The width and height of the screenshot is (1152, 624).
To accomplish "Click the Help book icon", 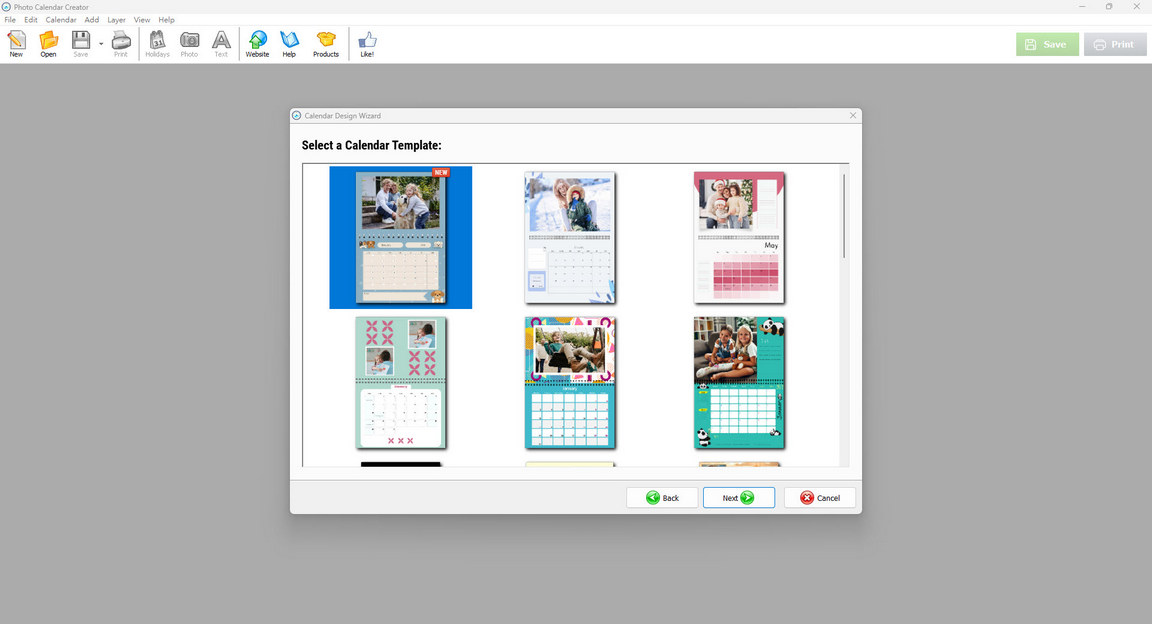I will coord(289,44).
